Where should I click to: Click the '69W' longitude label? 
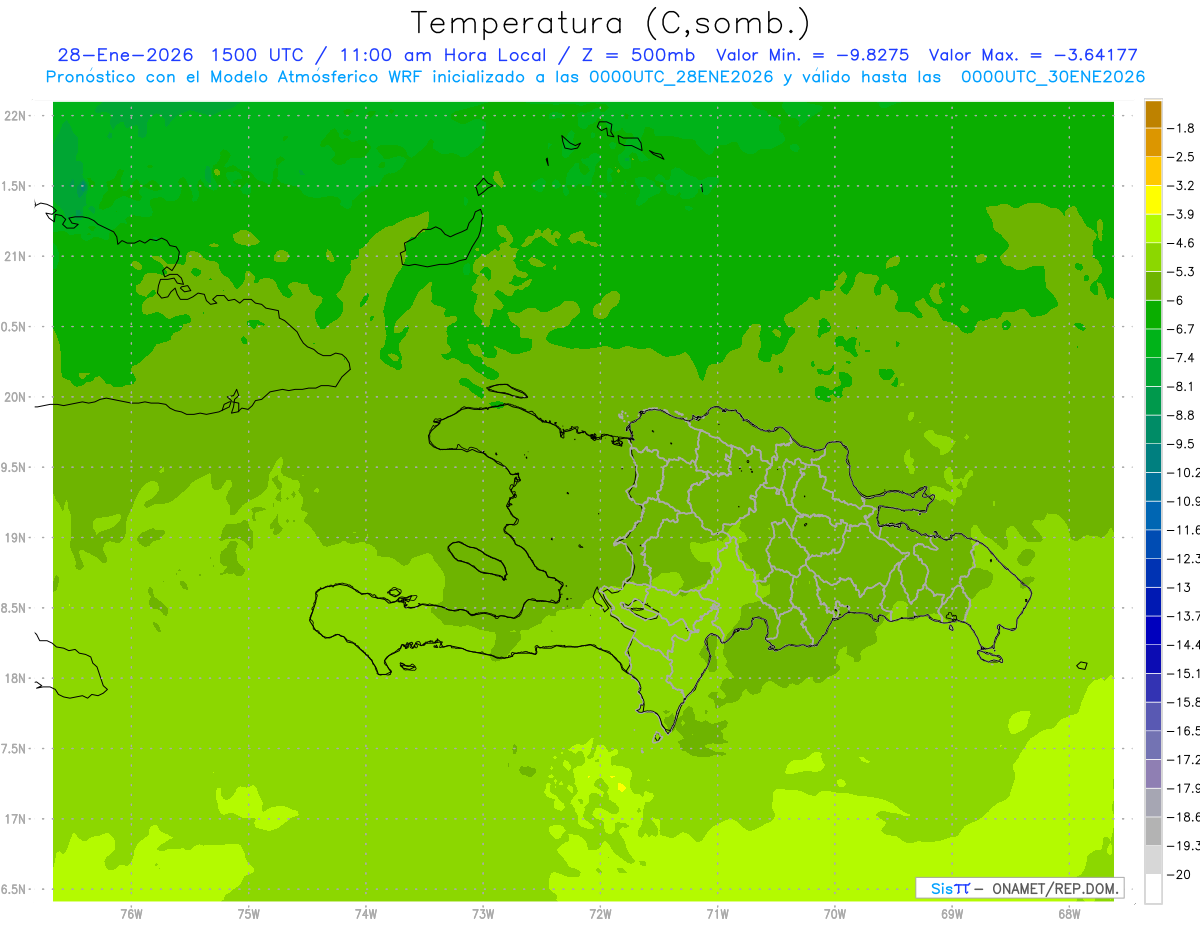pyautogui.click(x=952, y=914)
